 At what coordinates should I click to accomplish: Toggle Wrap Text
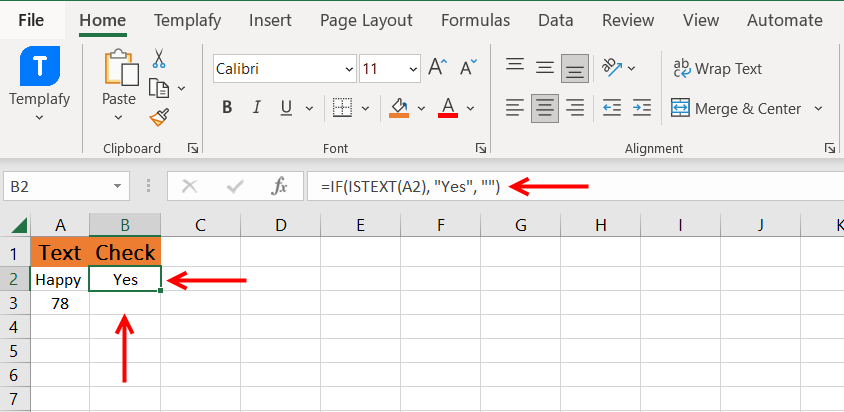click(x=716, y=69)
